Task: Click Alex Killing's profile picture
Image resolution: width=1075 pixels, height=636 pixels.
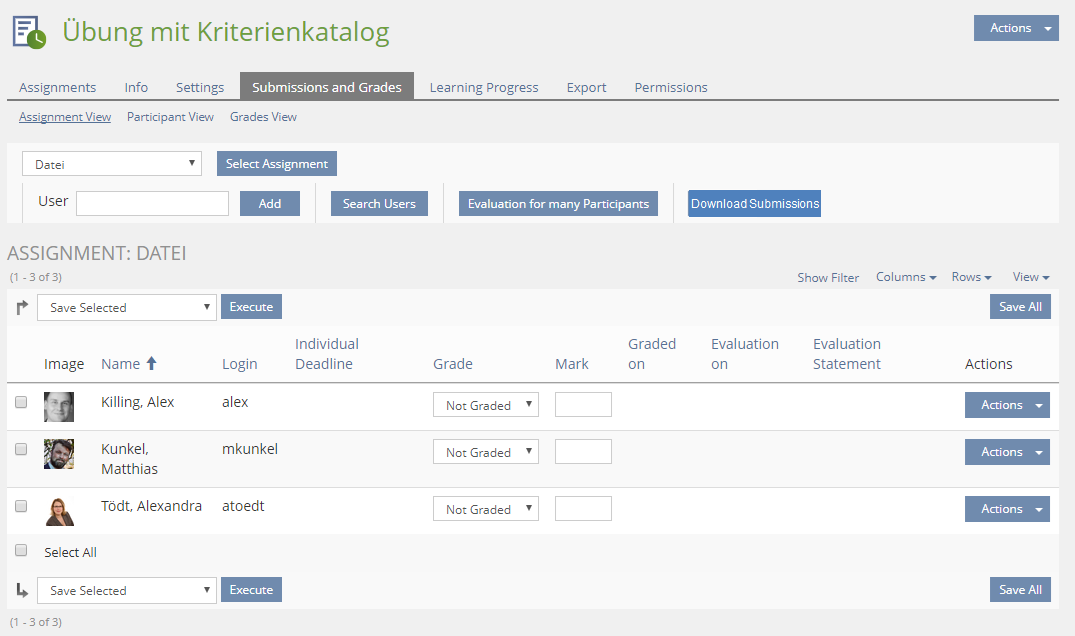Action: tap(59, 406)
